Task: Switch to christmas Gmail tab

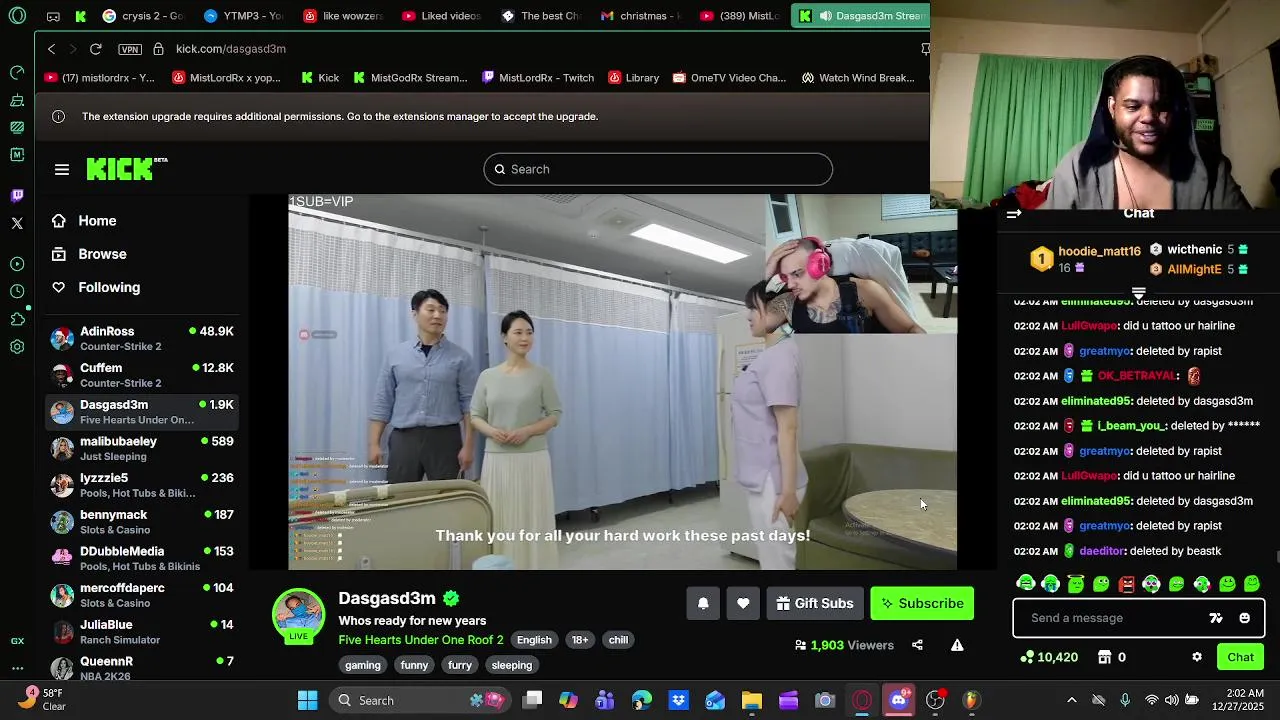Action: [640, 16]
